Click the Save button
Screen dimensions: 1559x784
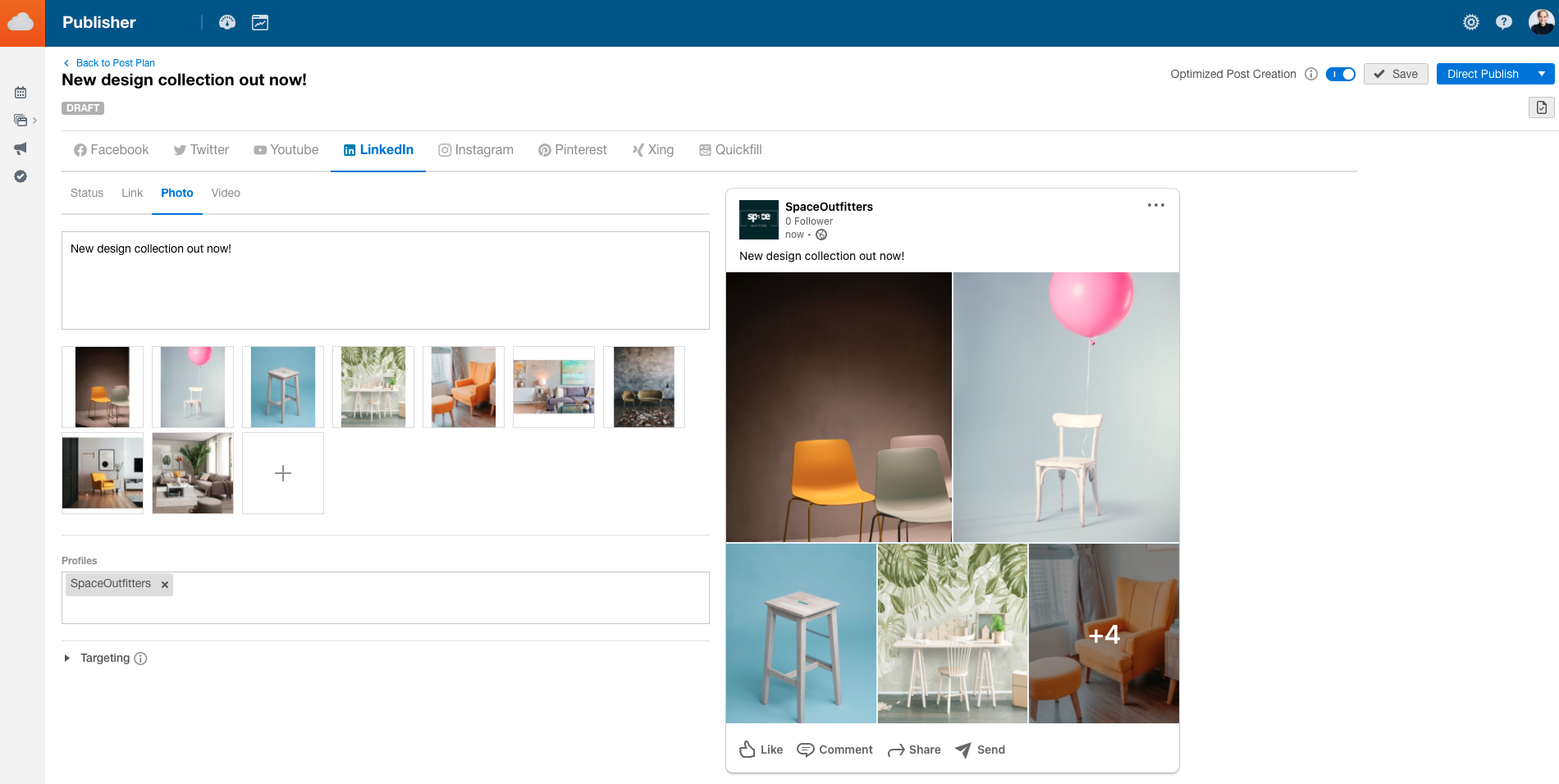[x=1396, y=74]
